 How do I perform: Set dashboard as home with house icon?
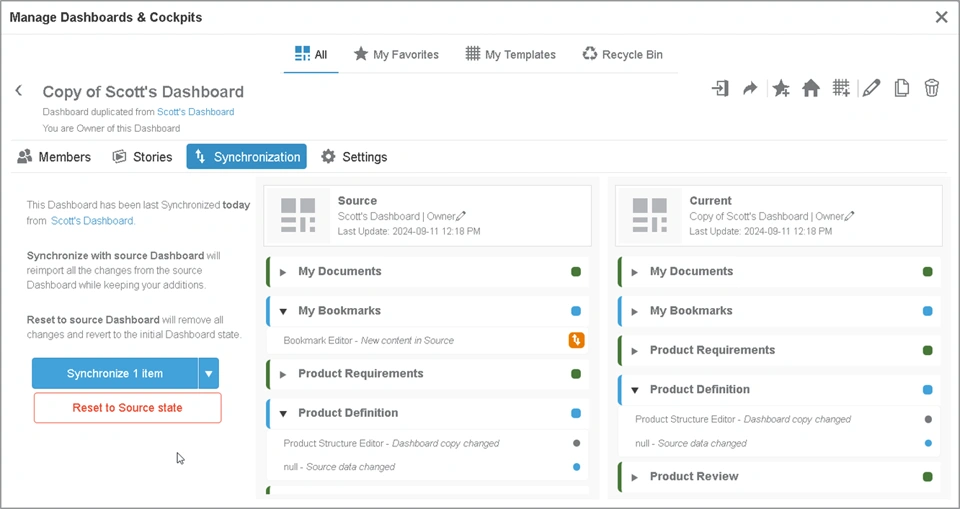811,89
